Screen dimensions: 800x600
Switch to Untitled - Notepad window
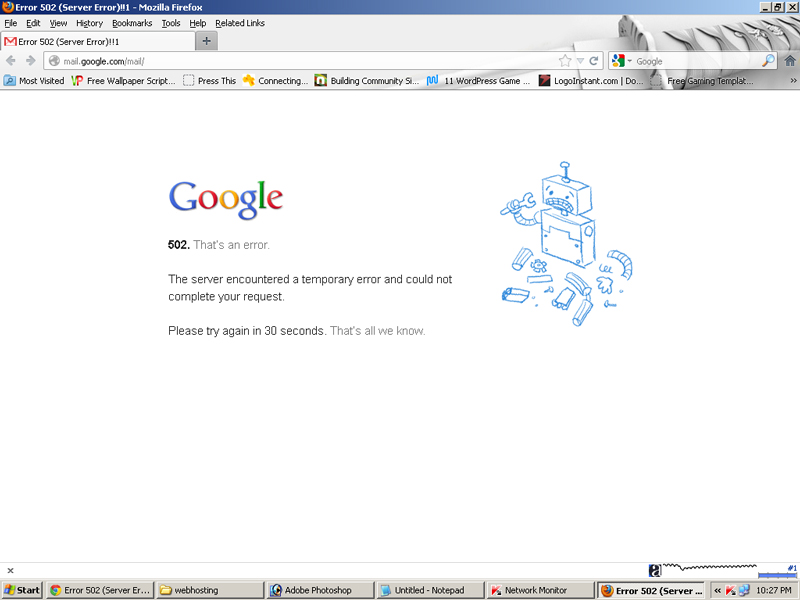point(430,590)
